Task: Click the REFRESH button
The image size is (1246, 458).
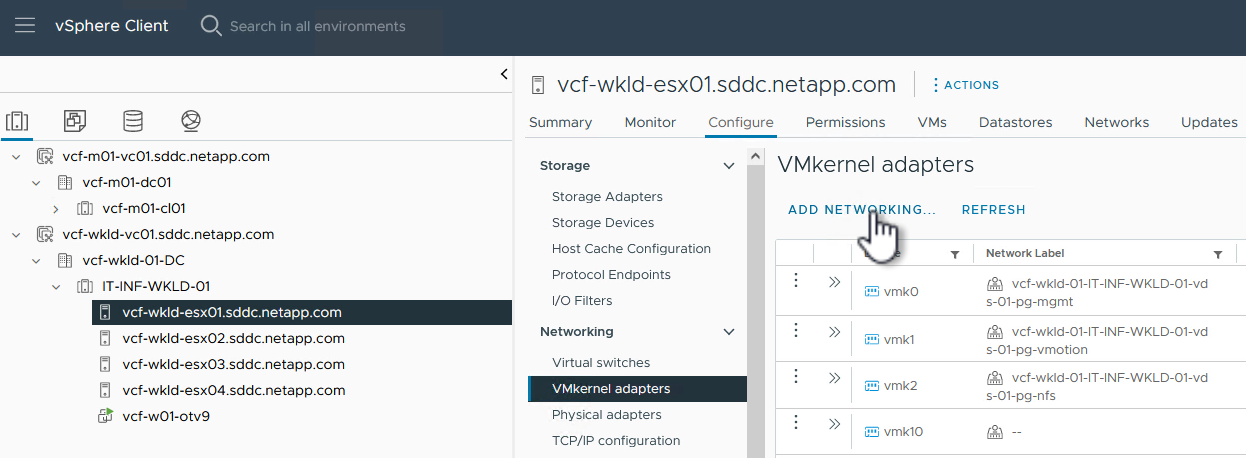Action: (993, 210)
